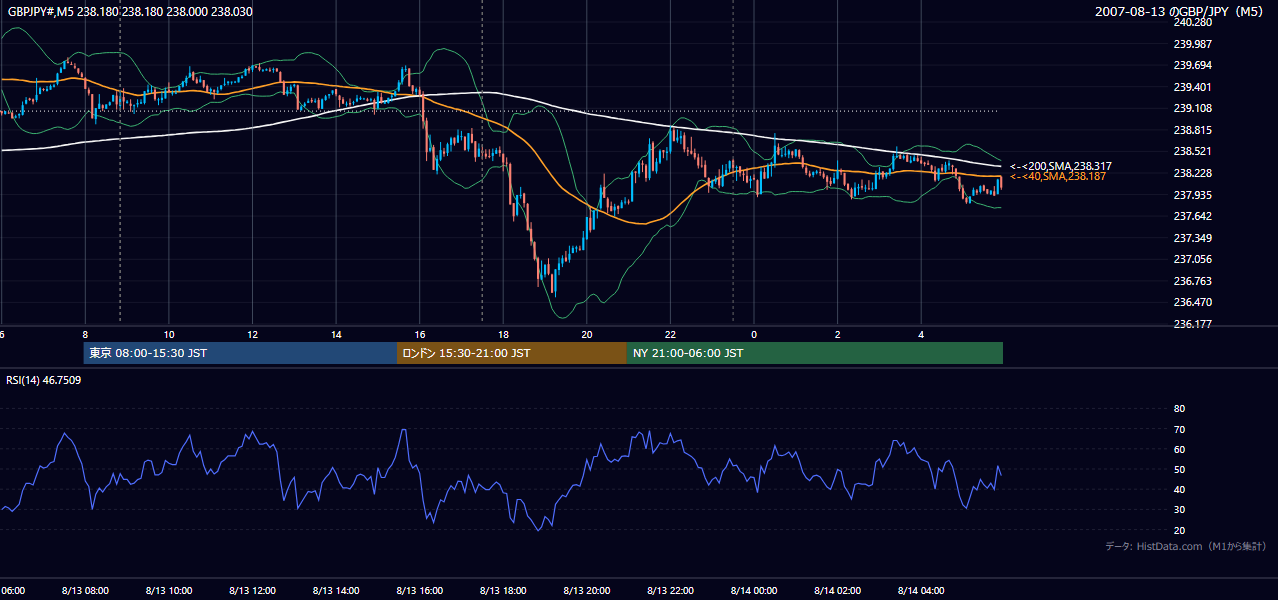Click the 2007-08-13 GBP/JPY (M5) title
The width and height of the screenshot is (1278, 600).
coord(1179,11)
